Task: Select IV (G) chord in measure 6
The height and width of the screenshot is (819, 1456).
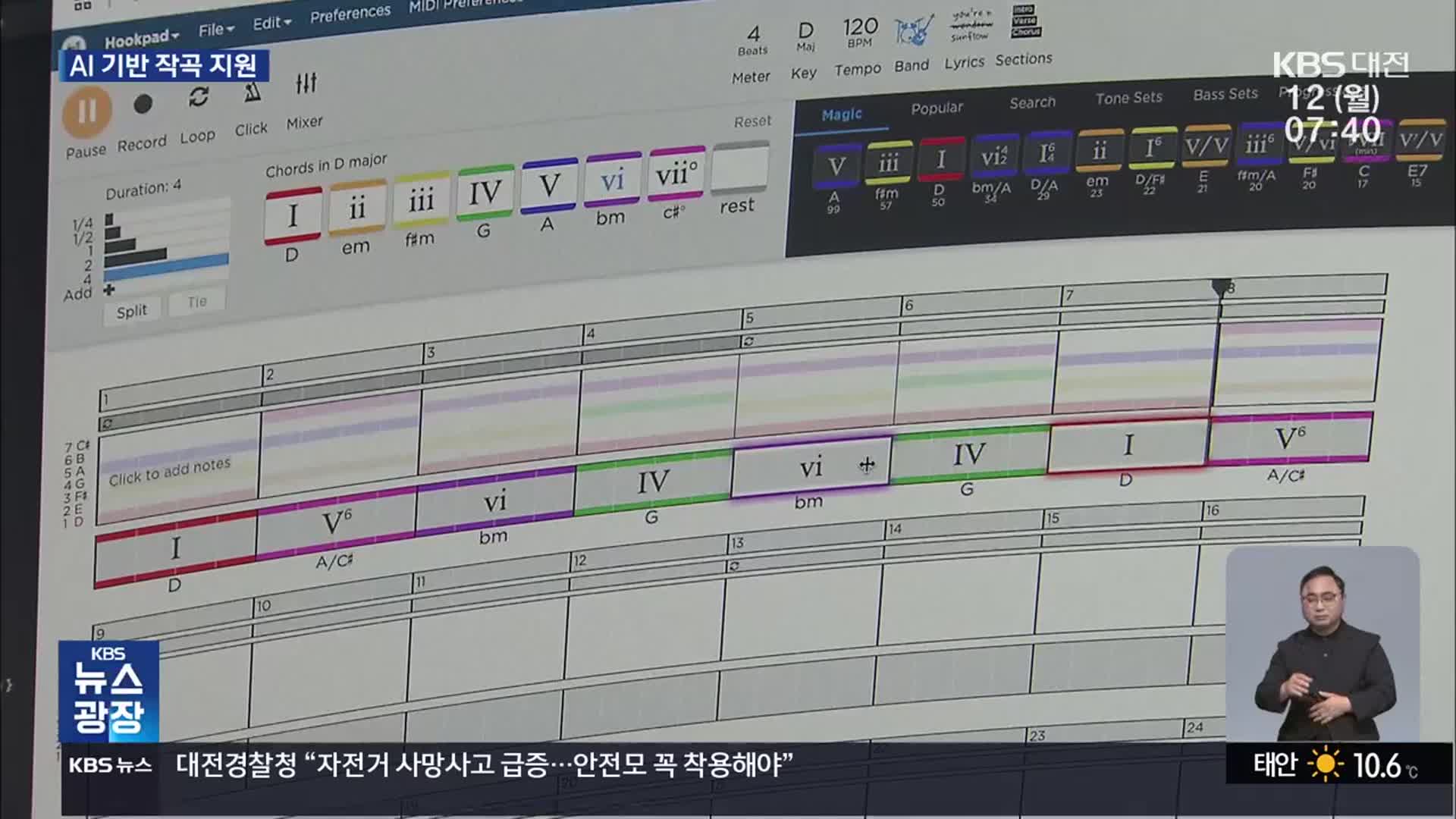Action: (x=969, y=454)
